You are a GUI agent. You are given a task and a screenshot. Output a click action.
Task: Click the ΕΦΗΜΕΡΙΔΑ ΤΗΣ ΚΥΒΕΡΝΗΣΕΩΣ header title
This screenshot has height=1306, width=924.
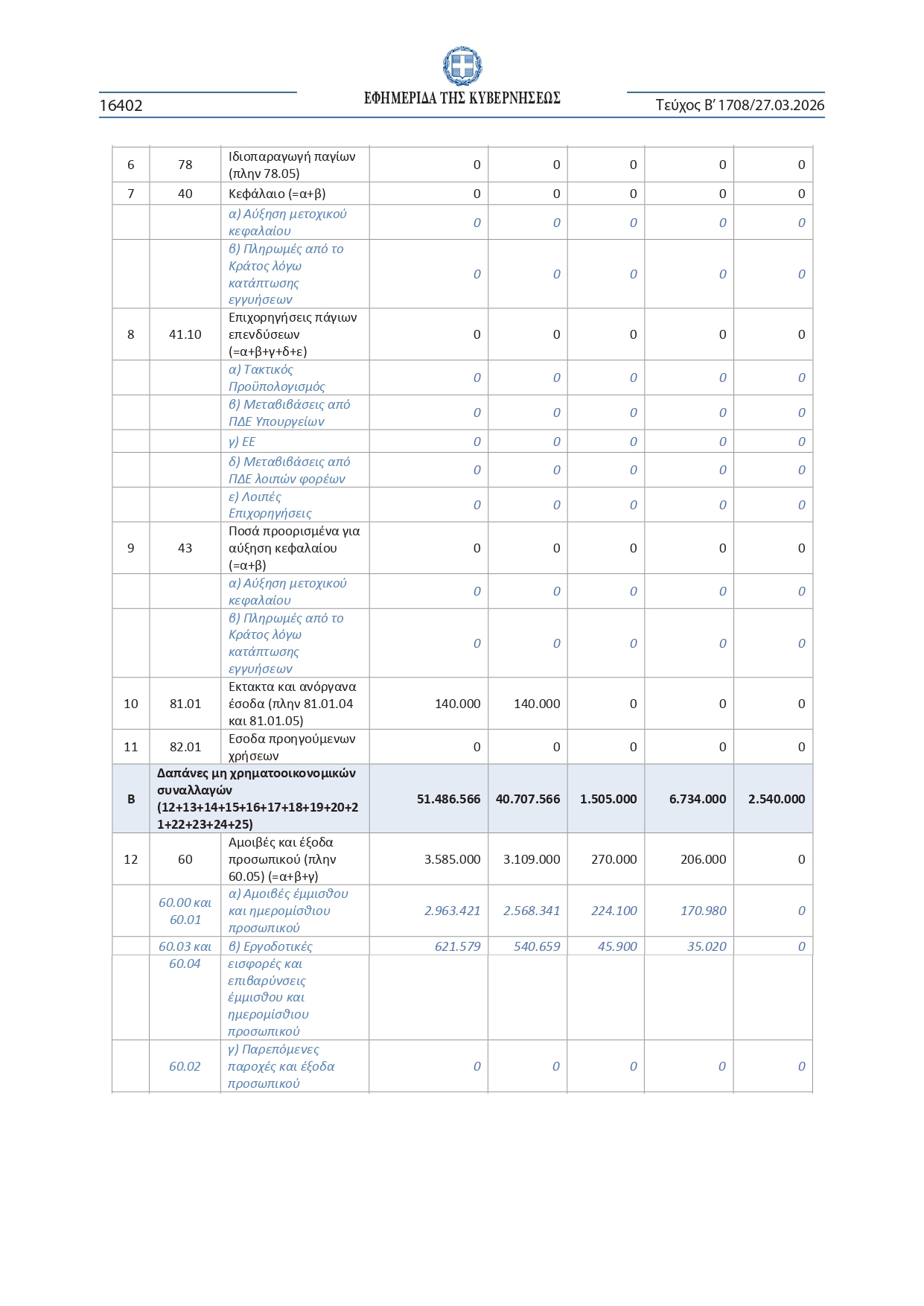(462, 98)
